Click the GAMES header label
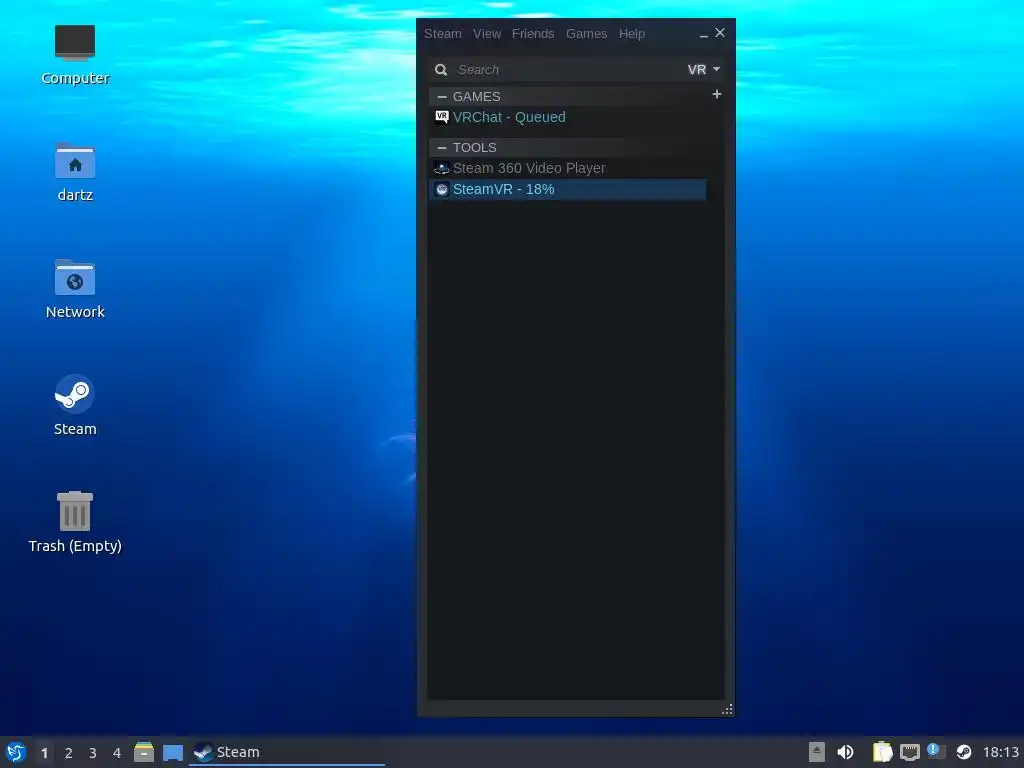The width and height of the screenshot is (1024, 768). 476,97
